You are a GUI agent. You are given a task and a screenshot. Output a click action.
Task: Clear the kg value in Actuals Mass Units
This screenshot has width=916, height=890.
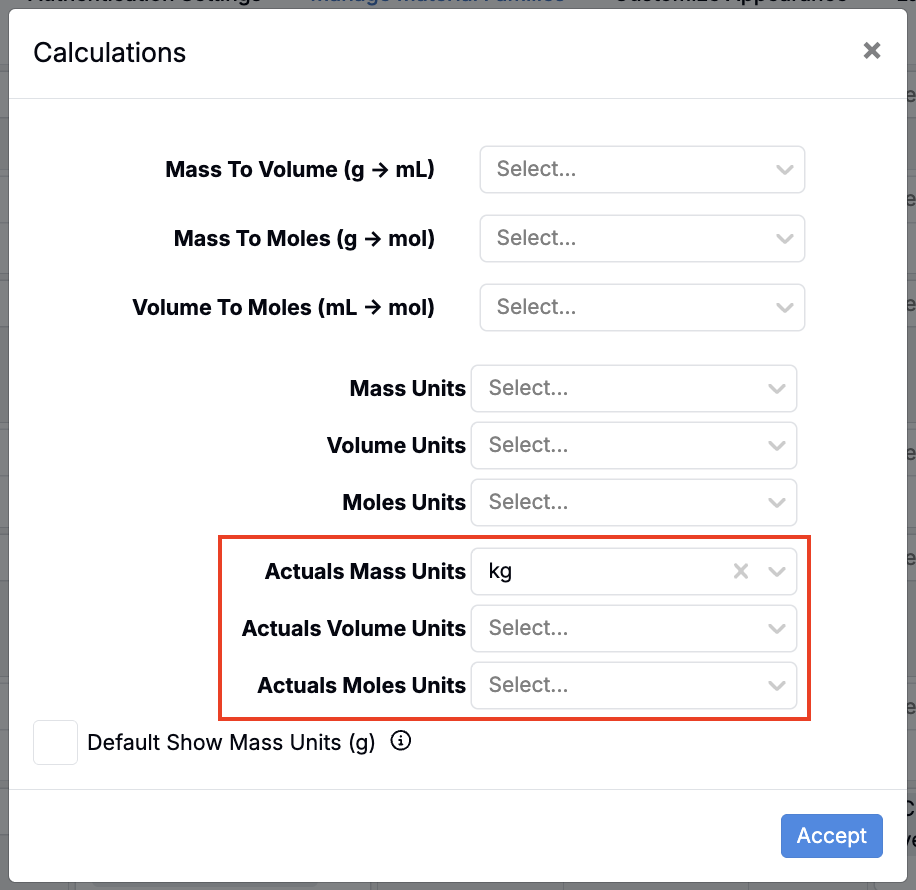(741, 571)
